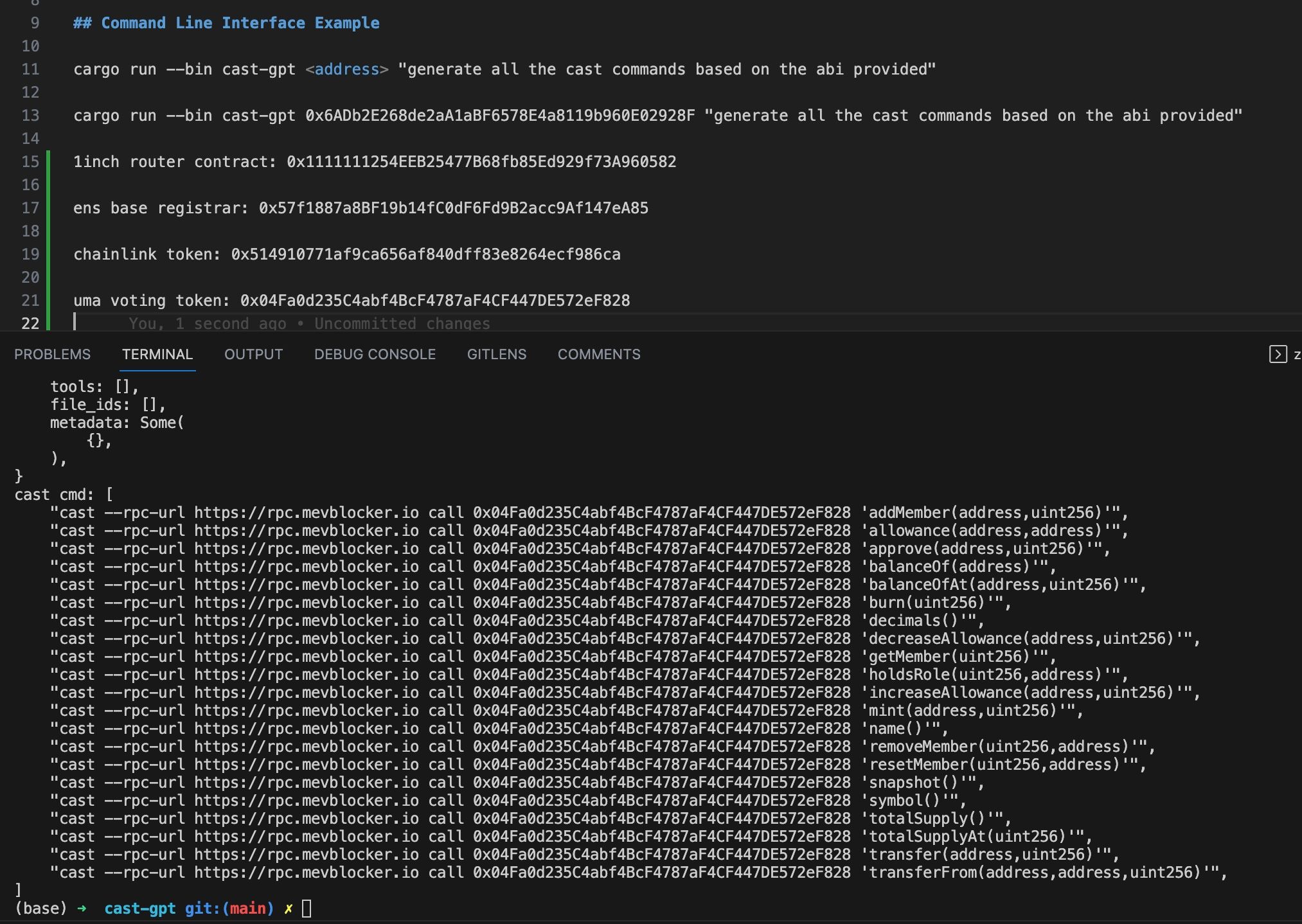
Task: Click the 'cast cmd: [' output line
Action: coord(64,495)
